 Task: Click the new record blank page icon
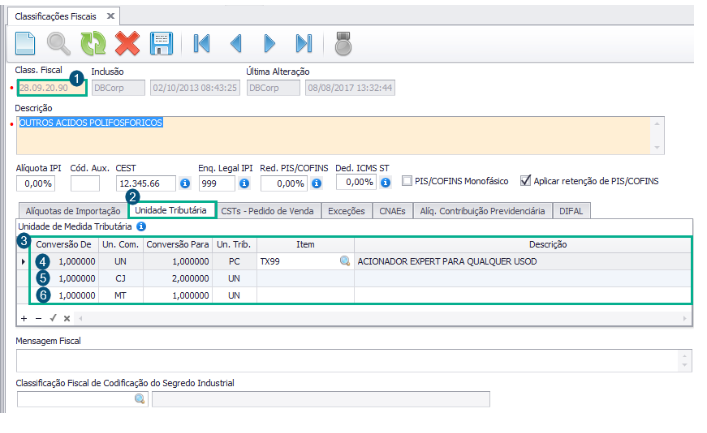pyautogui.click(x=25, y=43)
